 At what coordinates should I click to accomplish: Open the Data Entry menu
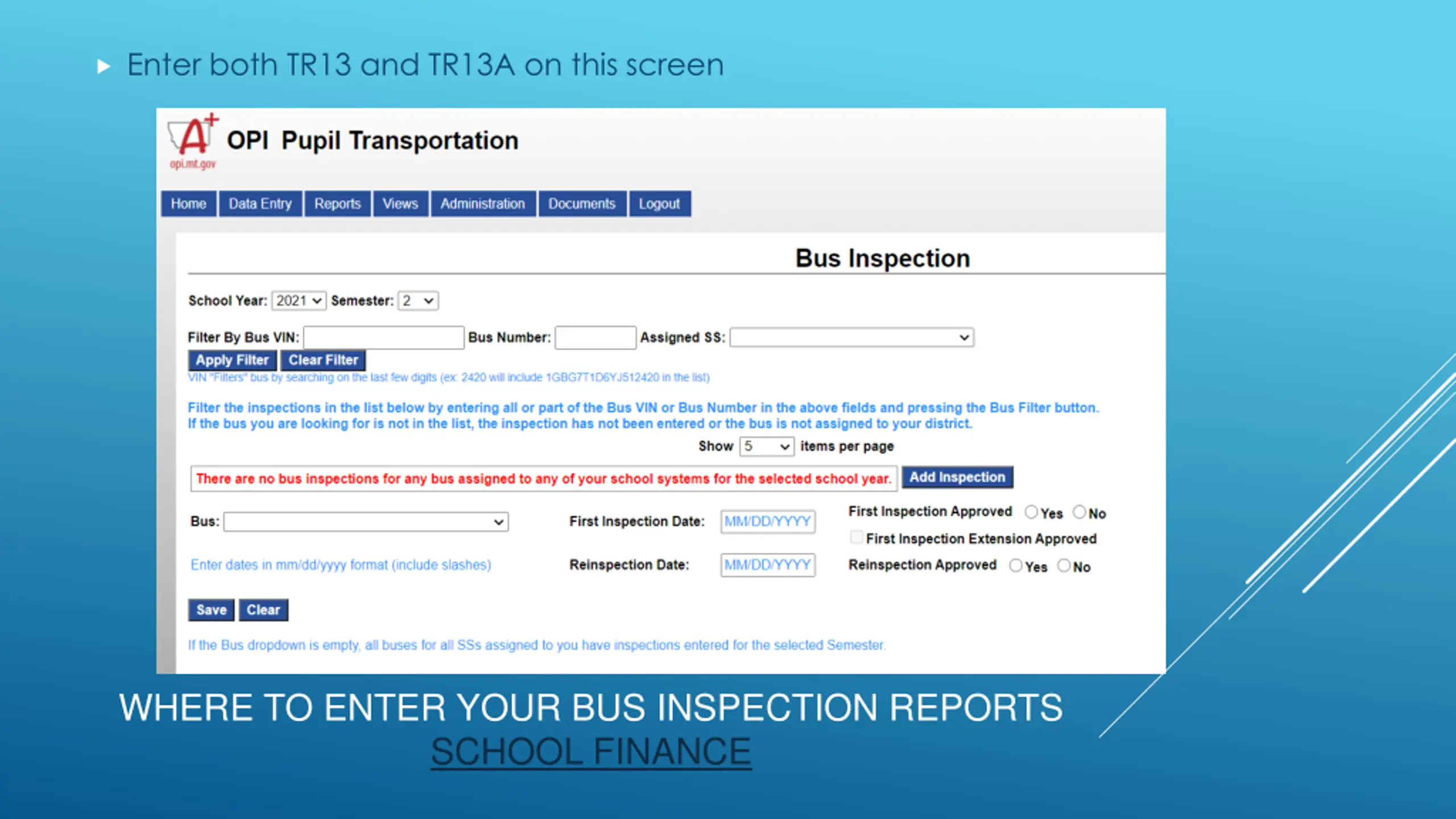coord(260,204)
